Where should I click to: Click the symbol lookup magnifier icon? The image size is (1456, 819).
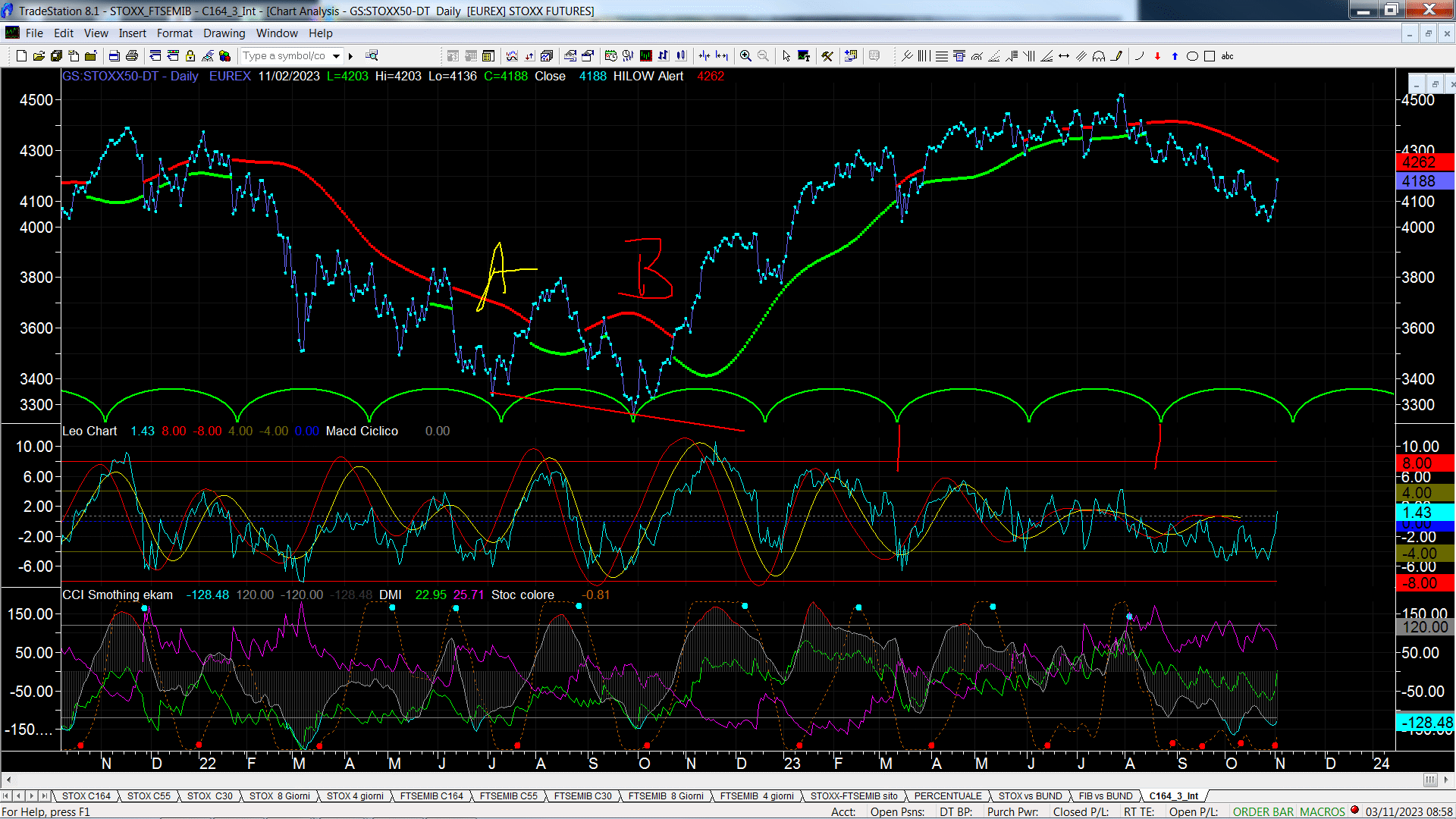(x=372, y=55)
